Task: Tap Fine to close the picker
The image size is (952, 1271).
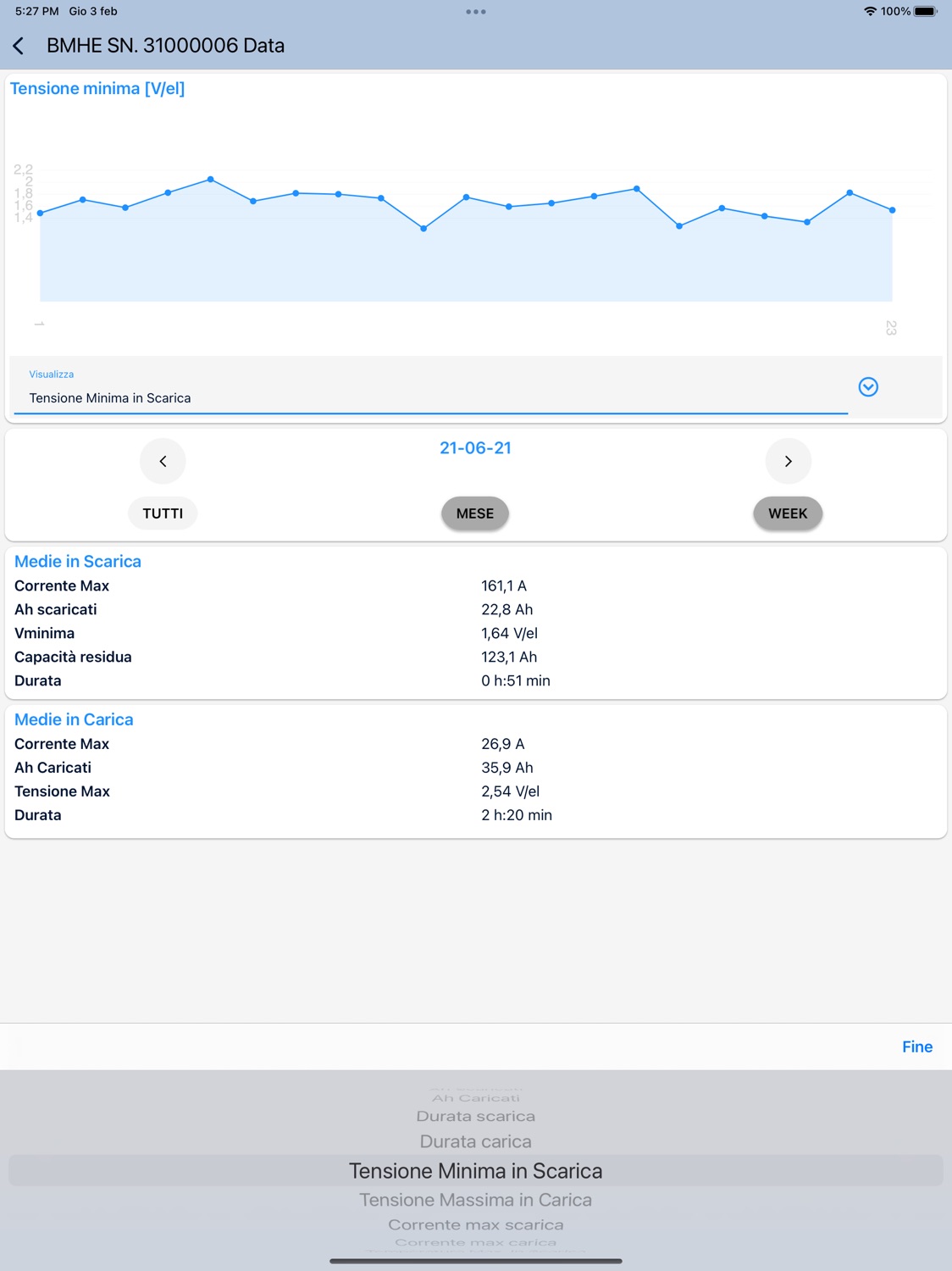Action: 917,1047
